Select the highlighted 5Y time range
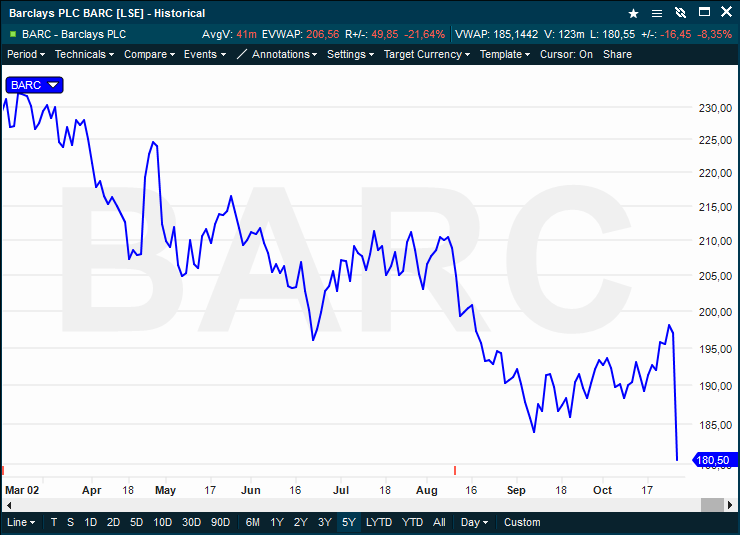740x535 pixels. (349, 522)
